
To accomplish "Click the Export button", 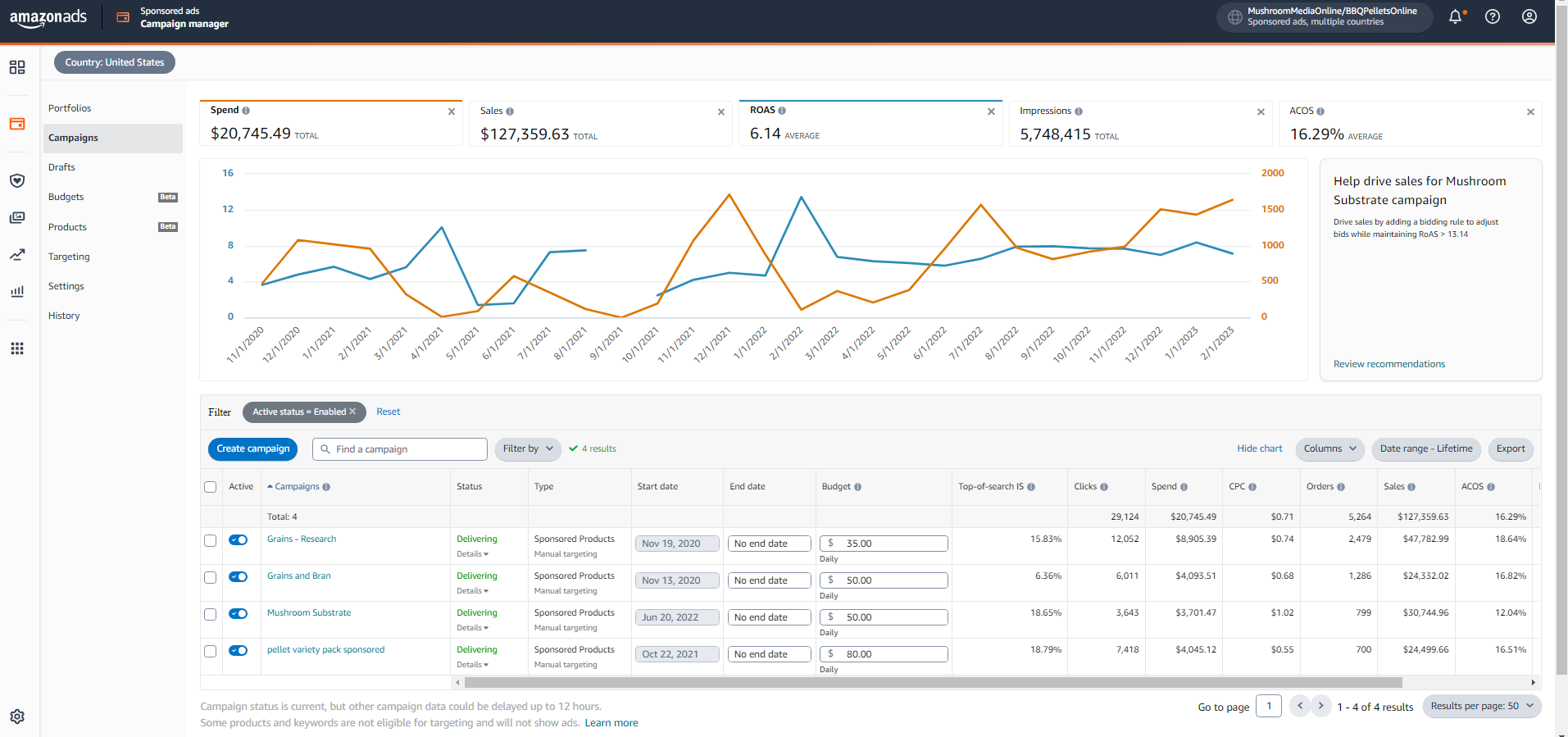I will click(1511, 449).
